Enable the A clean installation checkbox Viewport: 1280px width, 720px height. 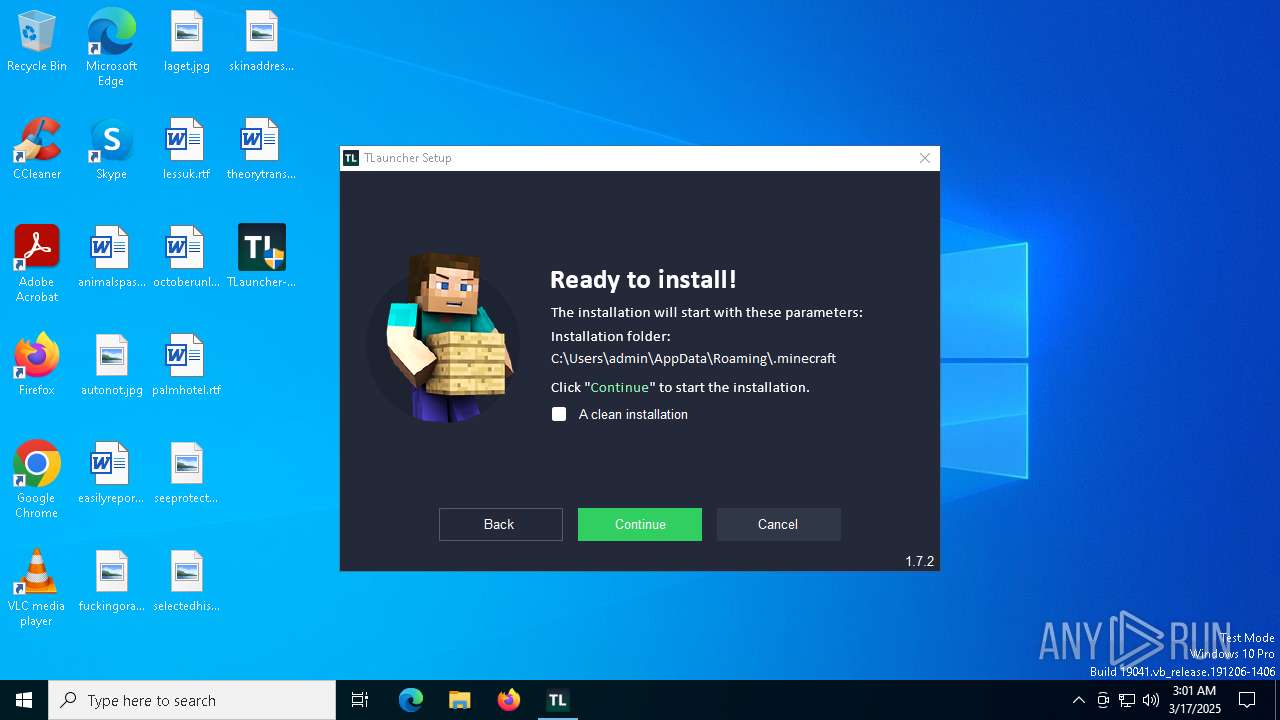[559, 414]
